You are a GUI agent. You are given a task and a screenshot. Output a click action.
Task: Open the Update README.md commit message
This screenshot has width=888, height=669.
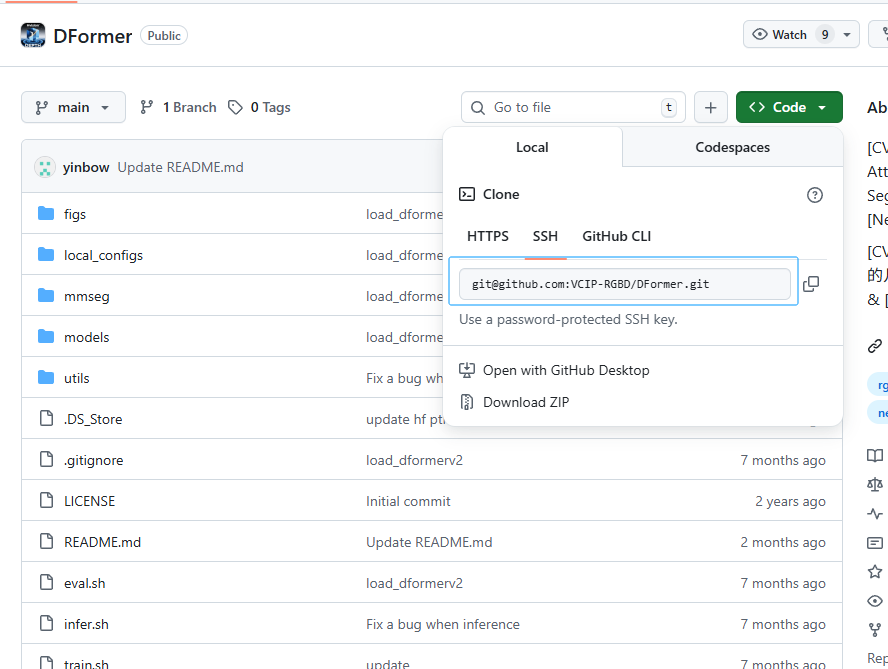[x=181, y=167]
